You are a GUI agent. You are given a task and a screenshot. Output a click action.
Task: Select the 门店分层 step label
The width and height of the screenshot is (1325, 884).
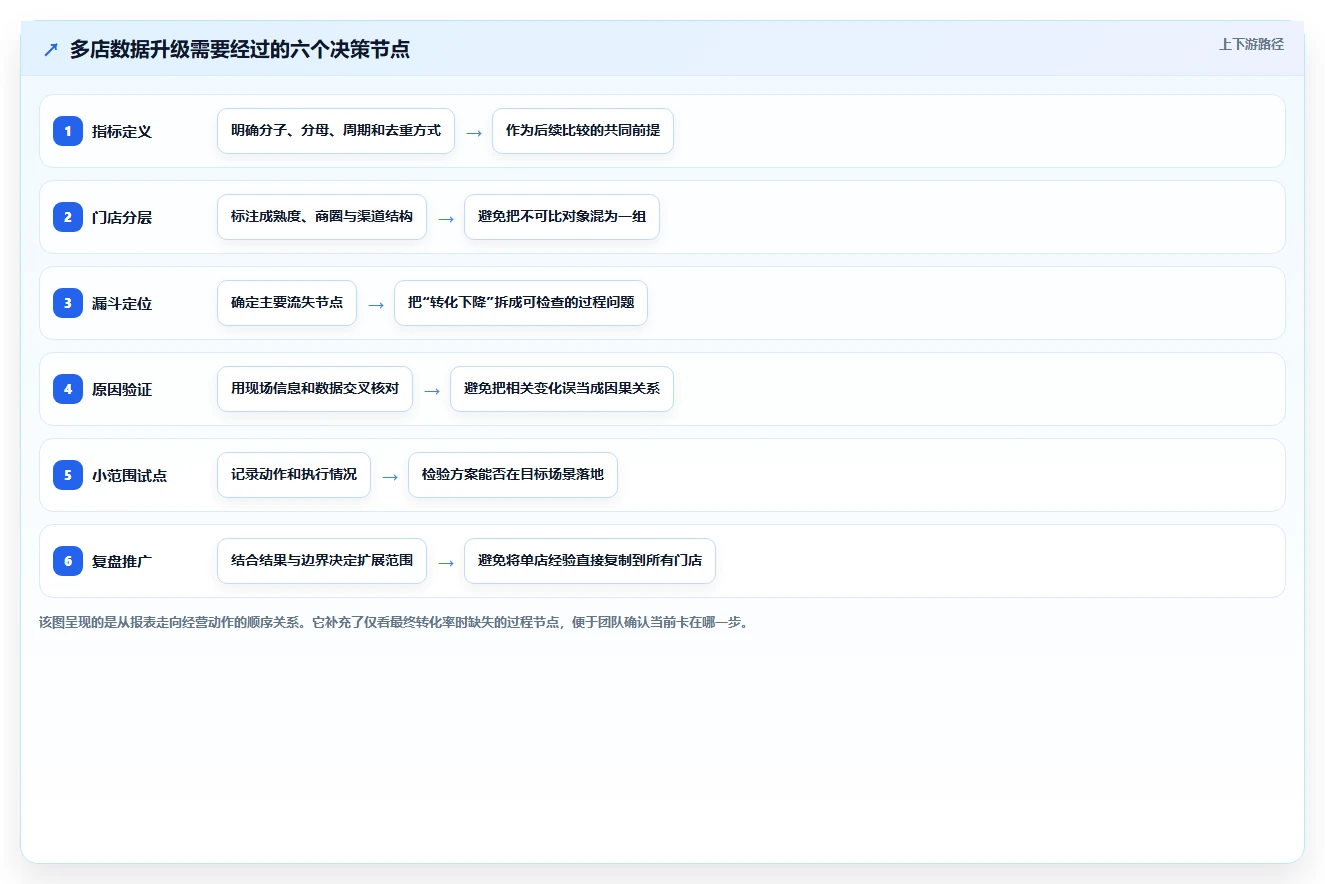click(x=122, y=217)
